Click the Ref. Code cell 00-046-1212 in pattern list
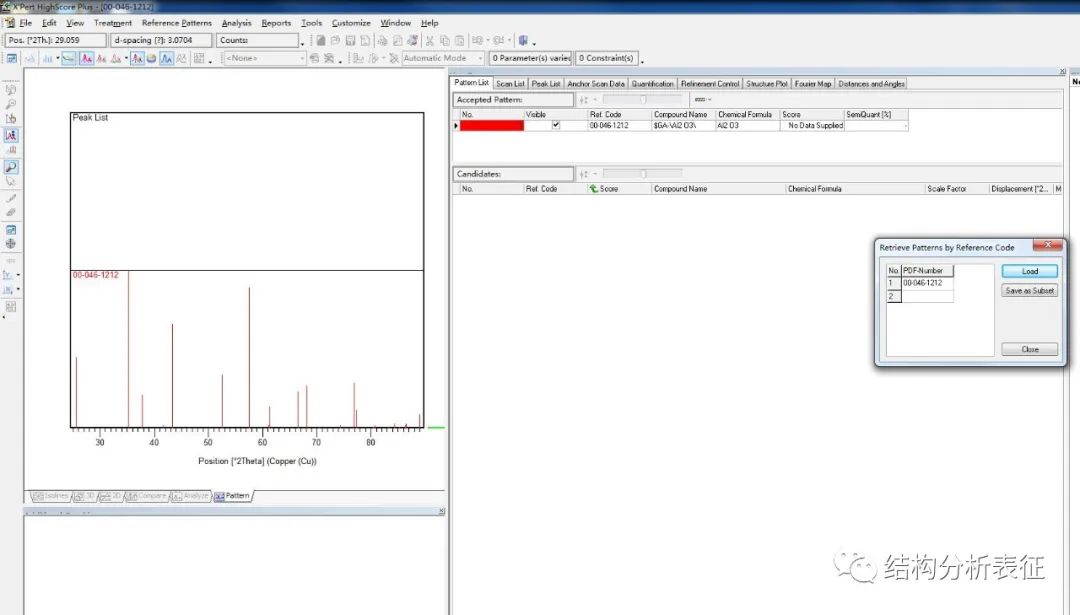The width and height of the screenshot is (1080, 615). (x=619, y=125)
